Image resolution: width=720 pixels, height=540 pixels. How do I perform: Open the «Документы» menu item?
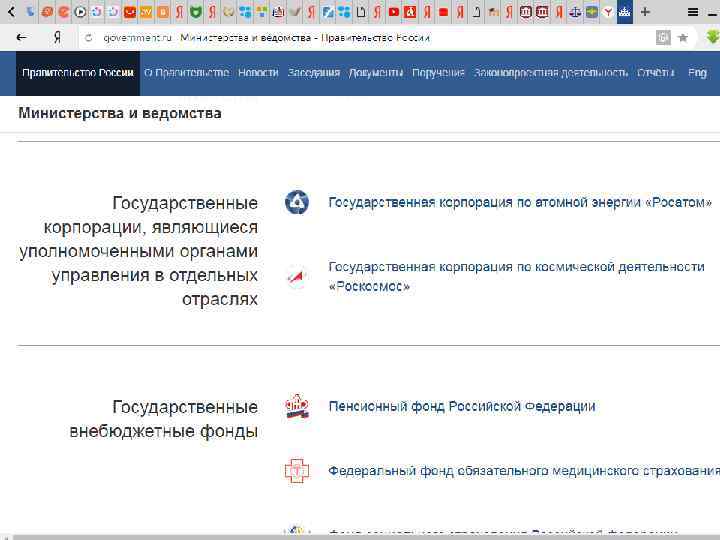pyautogui.click(x=376, y=73)
